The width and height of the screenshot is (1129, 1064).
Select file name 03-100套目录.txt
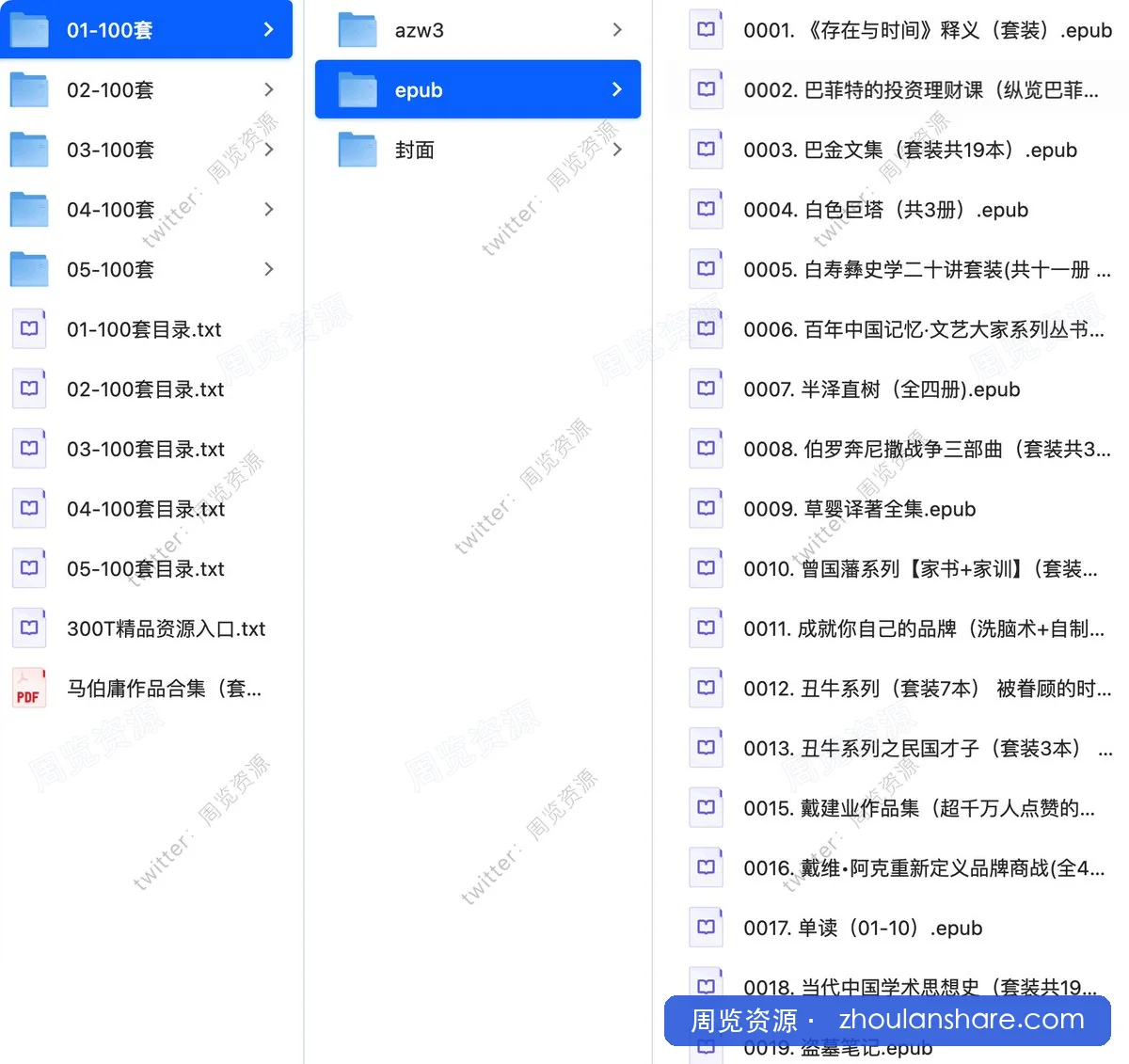146,449
